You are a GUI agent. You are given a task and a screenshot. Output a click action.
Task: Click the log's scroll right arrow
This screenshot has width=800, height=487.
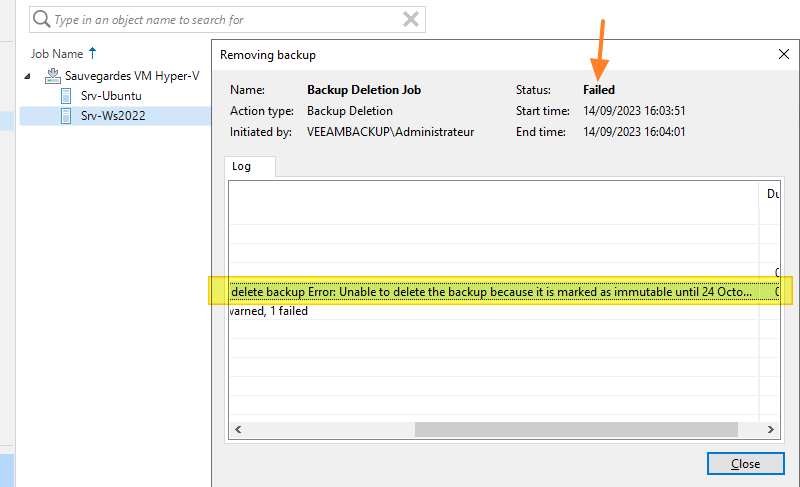pos(770,429)
